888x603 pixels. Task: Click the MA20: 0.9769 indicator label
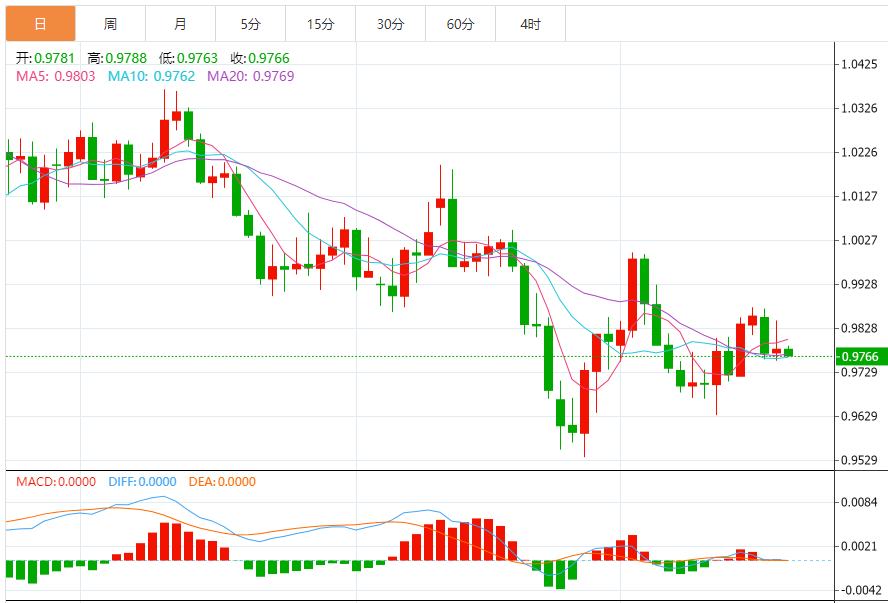pyautogui.click(x=250, y=76)
